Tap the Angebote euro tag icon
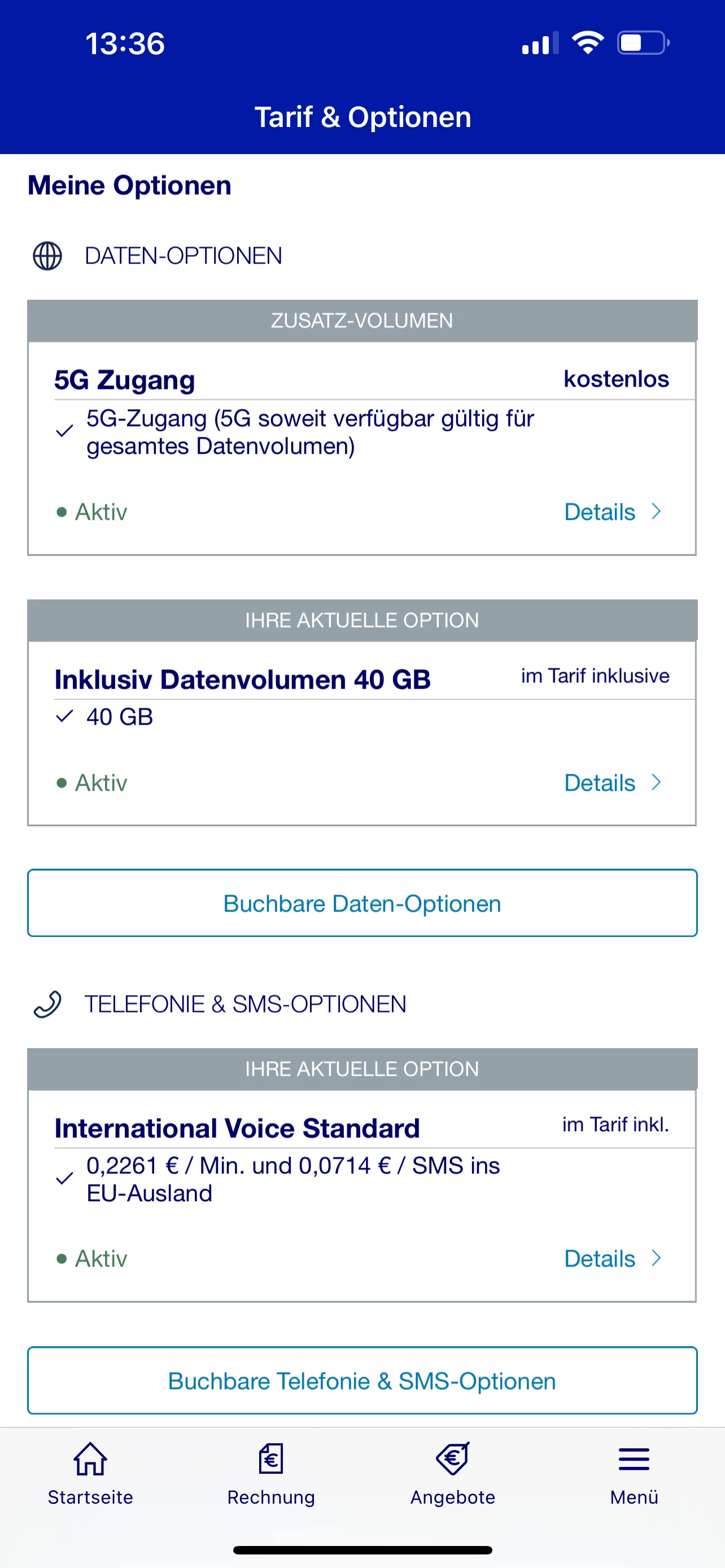 point(452,1458)
